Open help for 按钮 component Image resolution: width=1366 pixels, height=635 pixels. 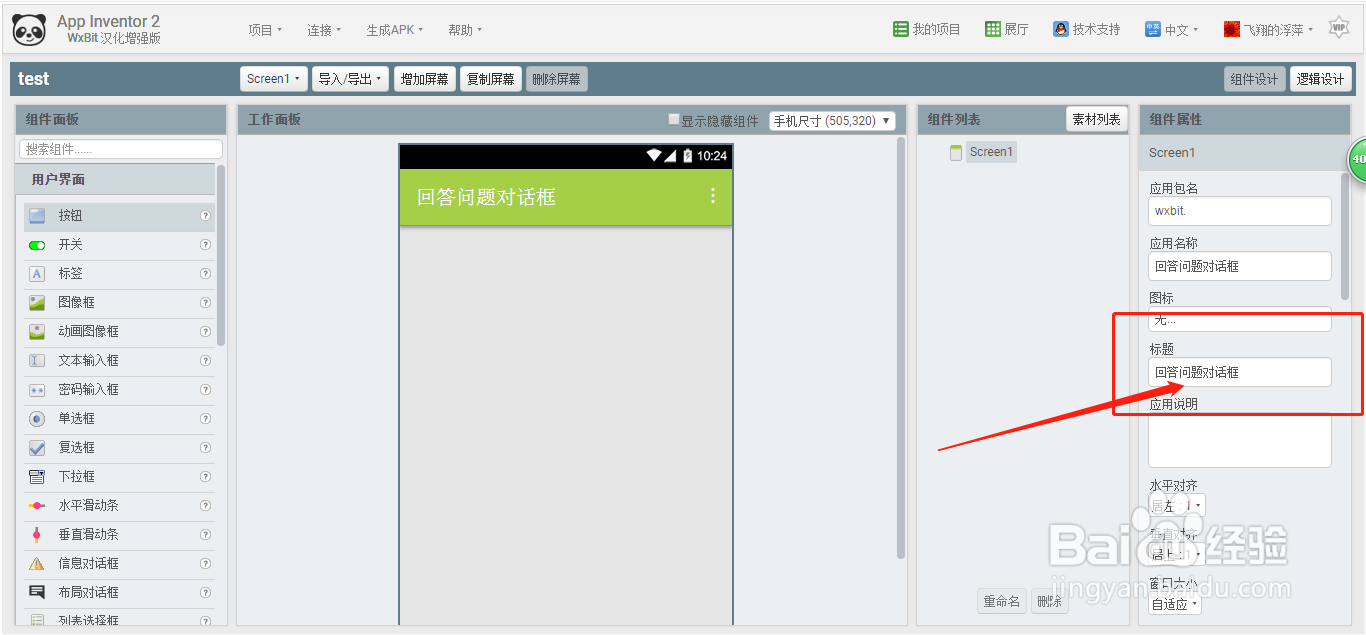tap(205, 216)
